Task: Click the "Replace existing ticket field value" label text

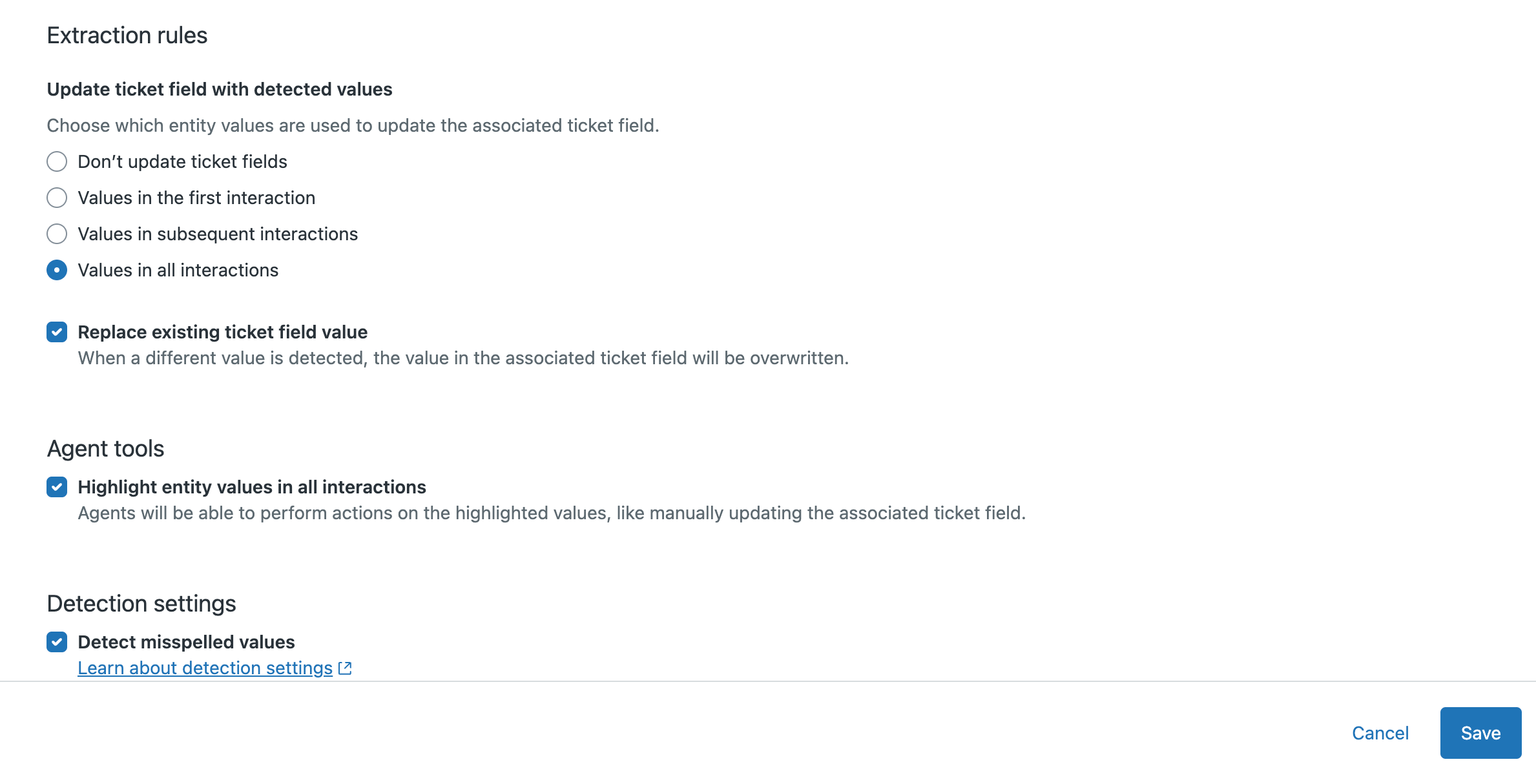Action: (222, 332)
